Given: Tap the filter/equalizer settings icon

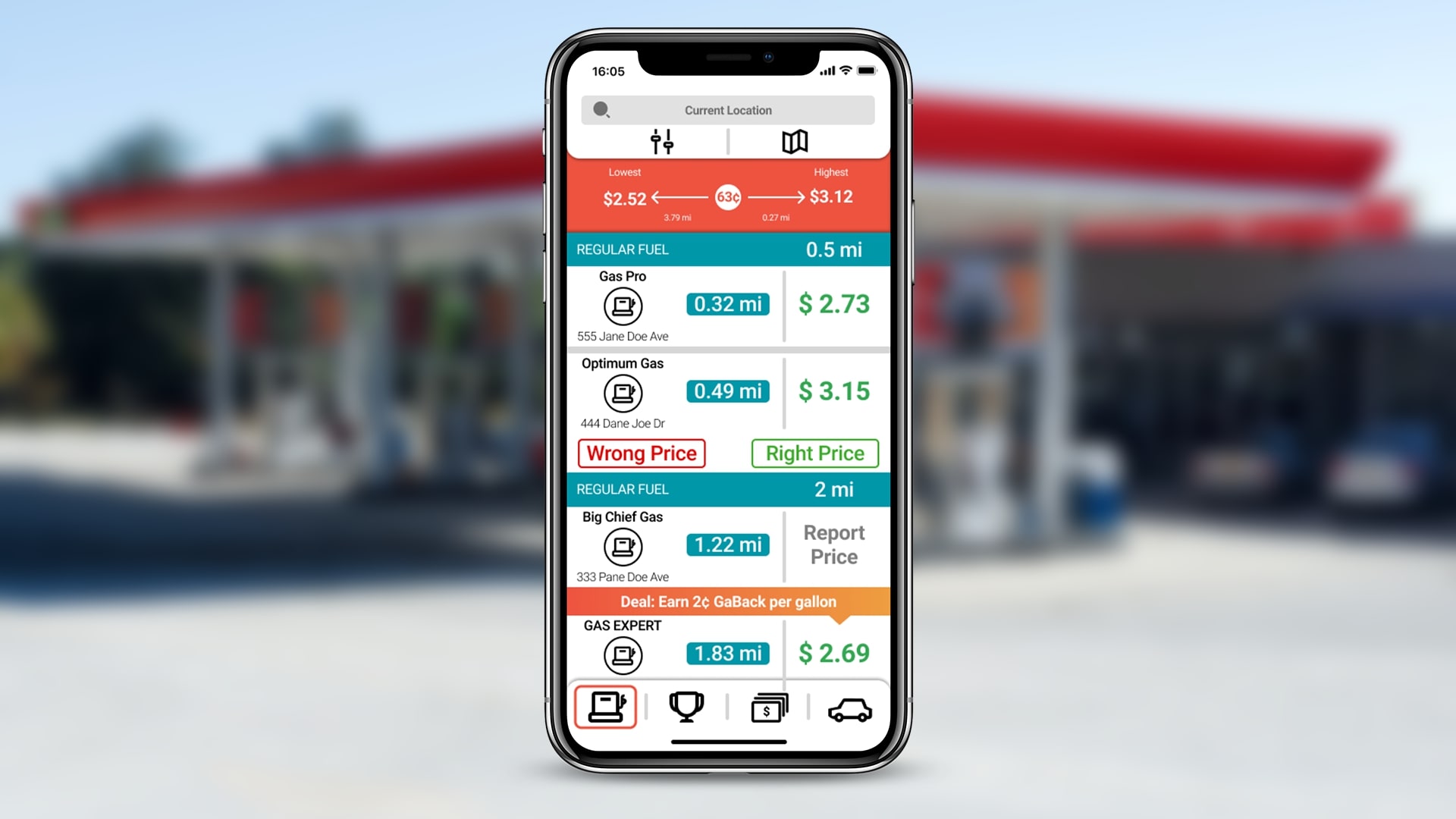Looking at the screenshot, I should click(661, 142).
